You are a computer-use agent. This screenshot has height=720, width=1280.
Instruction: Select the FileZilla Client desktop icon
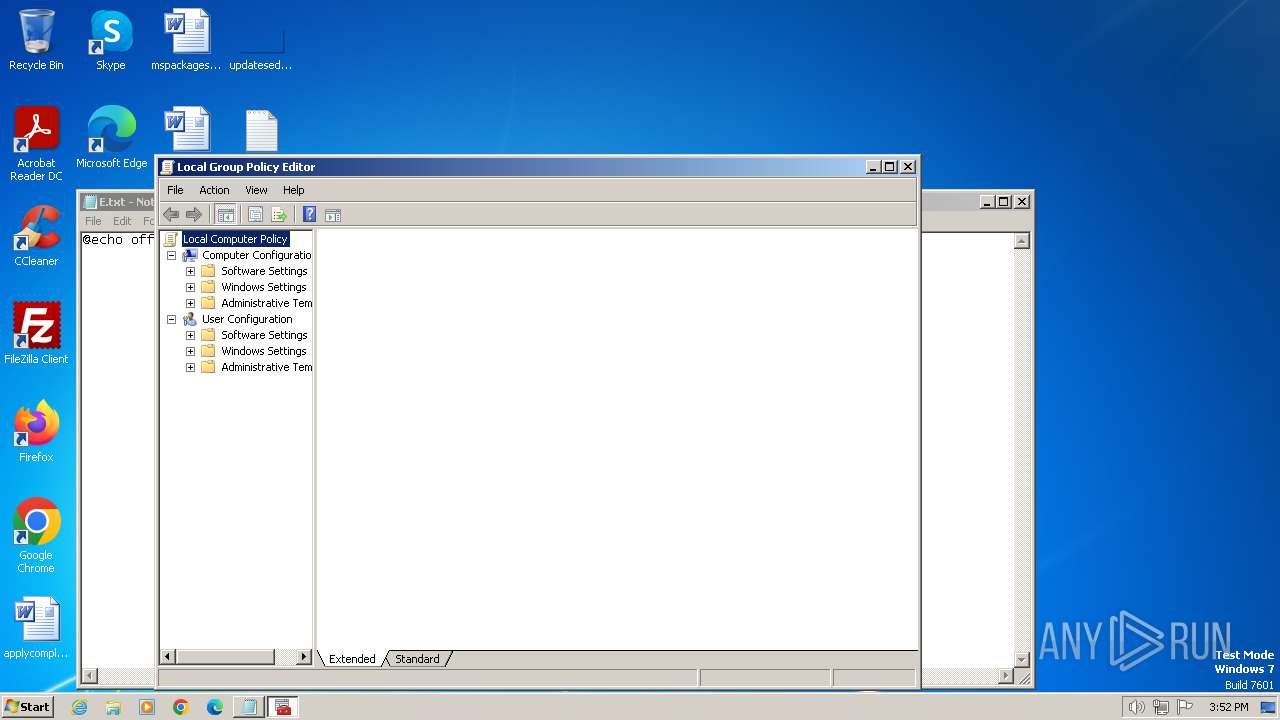tap(36, 333)
